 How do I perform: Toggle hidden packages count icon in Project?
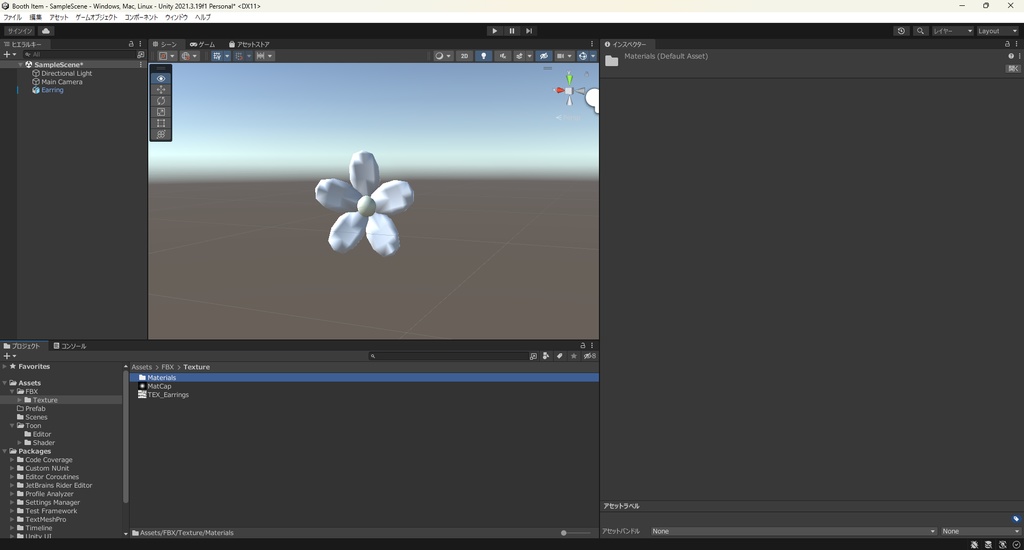tap(590, 356)
